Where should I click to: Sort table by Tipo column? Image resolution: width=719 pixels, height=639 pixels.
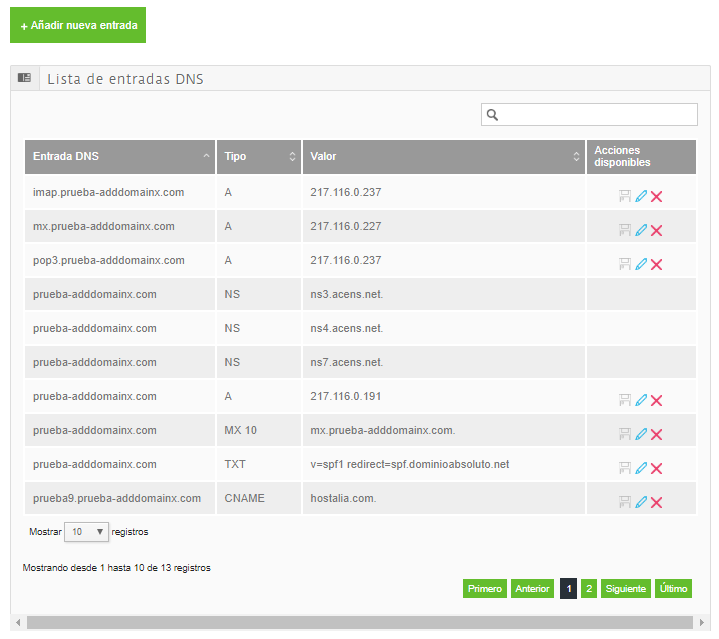pos(259,157)
